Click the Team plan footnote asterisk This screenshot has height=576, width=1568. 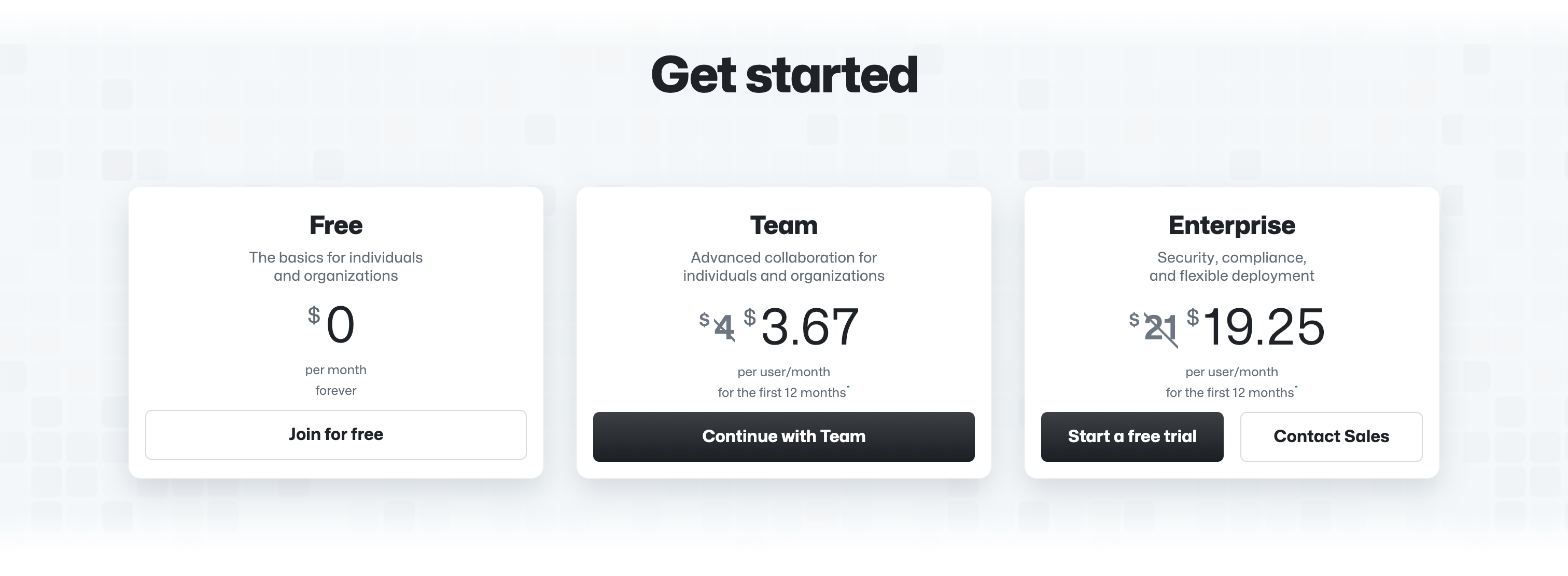point(848,387)
